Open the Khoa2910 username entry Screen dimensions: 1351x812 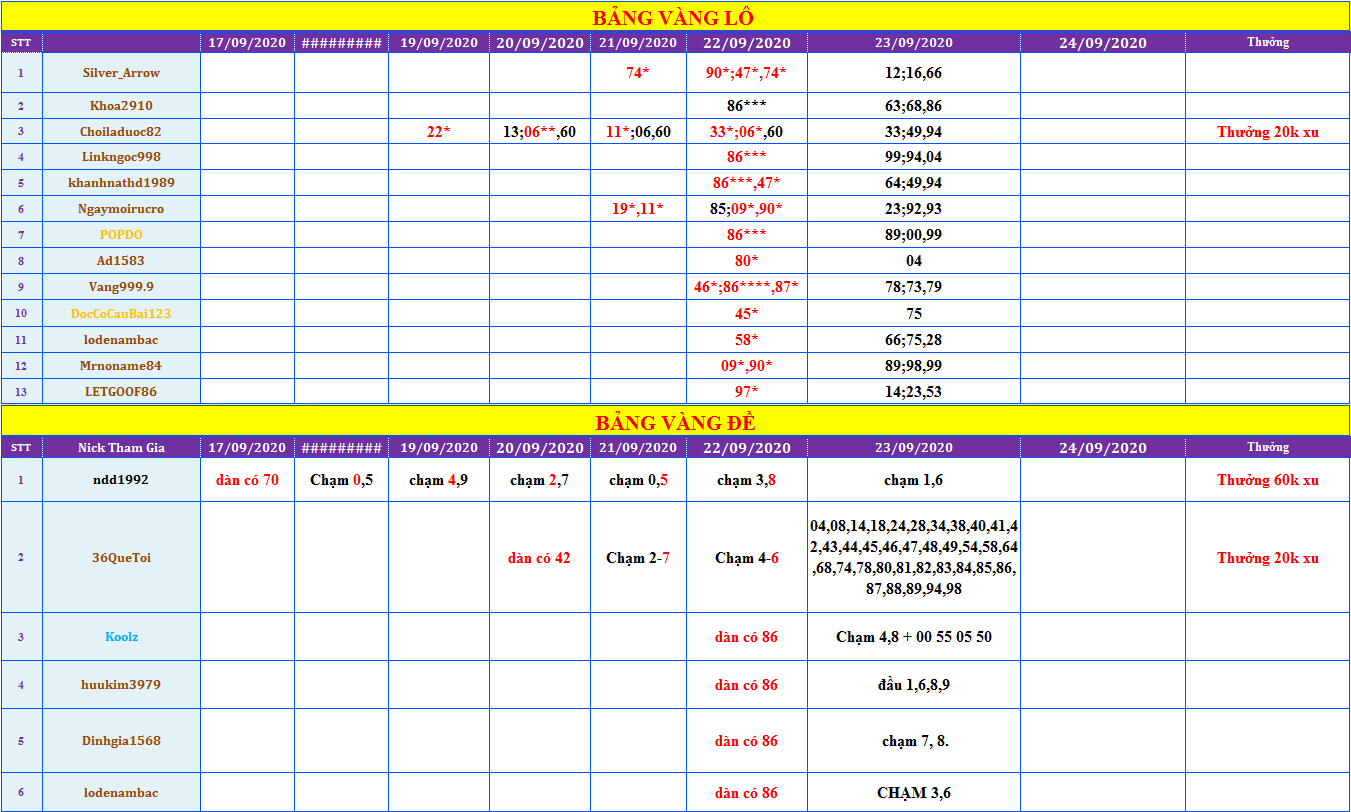[121, 106]
